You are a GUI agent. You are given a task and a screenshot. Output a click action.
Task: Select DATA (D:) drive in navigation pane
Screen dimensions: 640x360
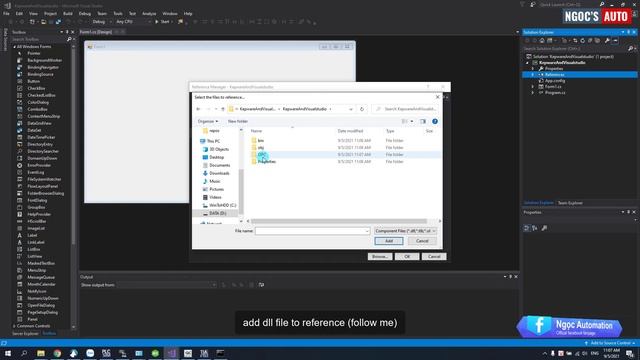tap(217, 213)
